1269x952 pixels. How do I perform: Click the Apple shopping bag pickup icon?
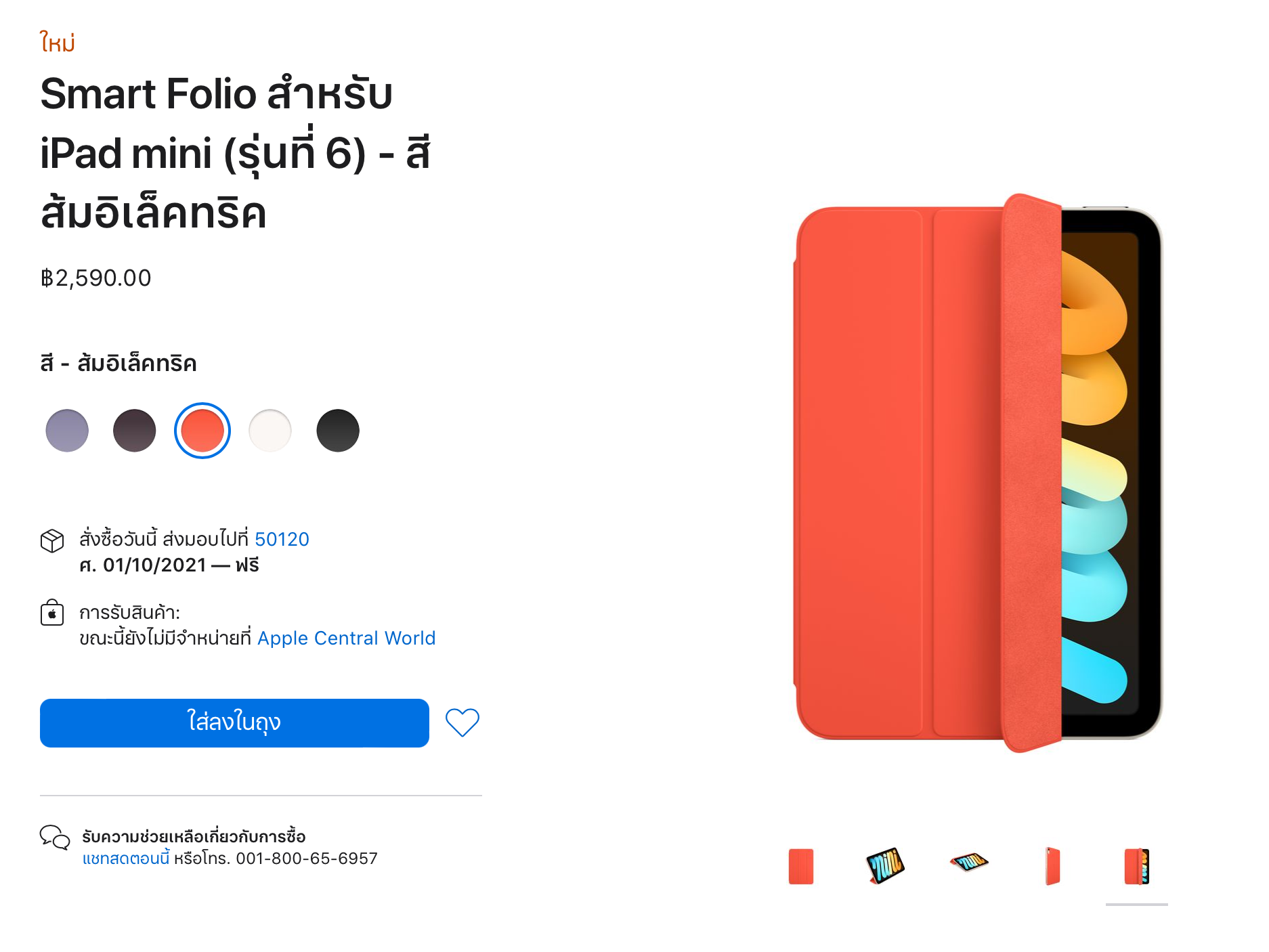point(52,613)
